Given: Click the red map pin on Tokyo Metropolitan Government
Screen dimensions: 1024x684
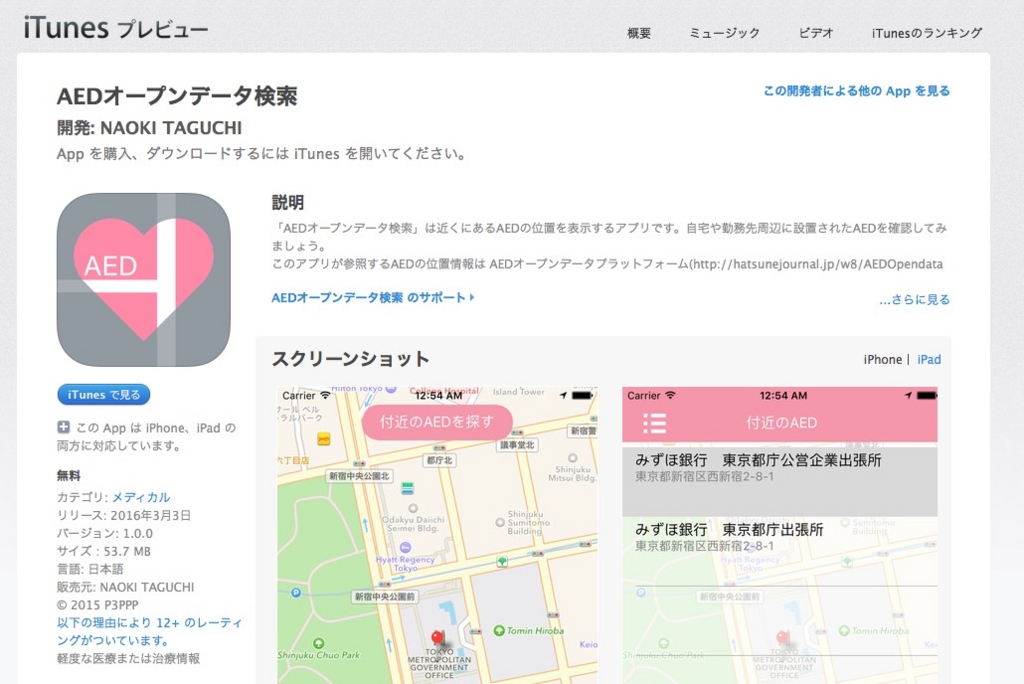Looking at the screenshot, I should tap(438, 637).
